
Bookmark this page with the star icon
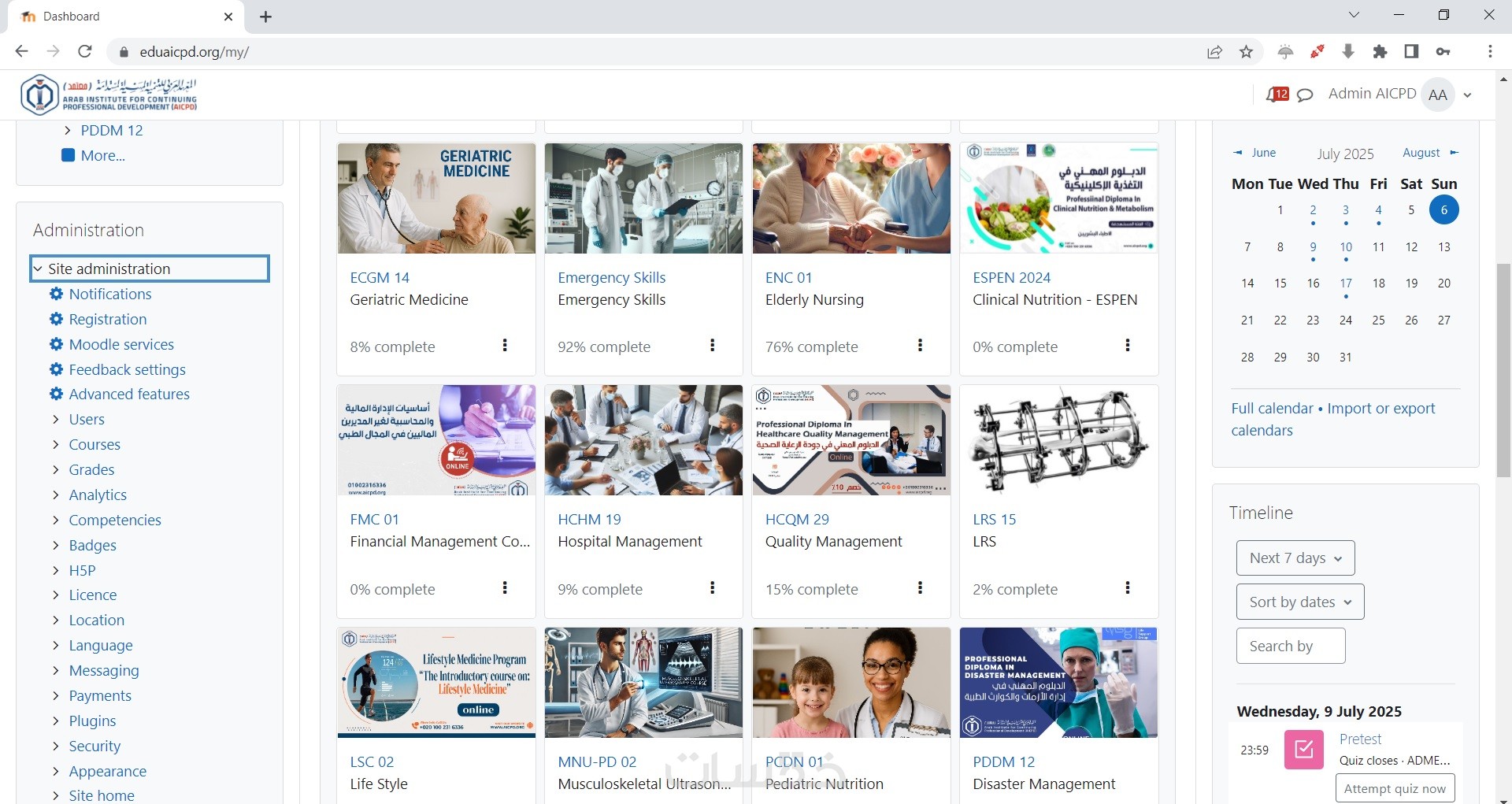(1246, 52)
